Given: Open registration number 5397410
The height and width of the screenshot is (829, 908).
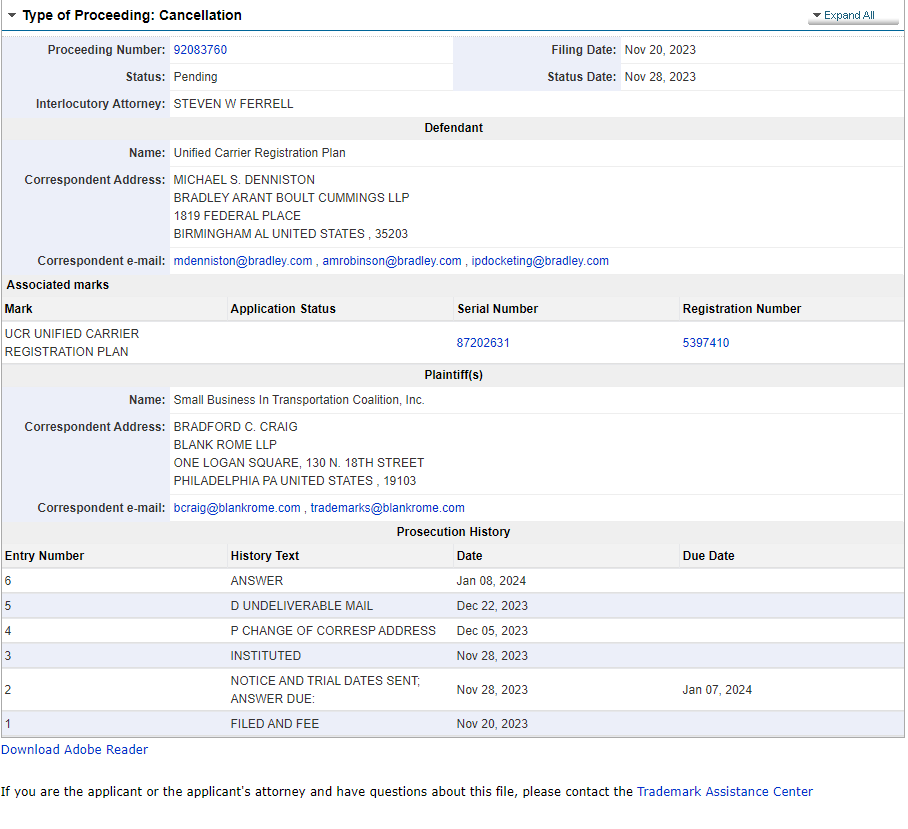Looking at the screenshot, I should tap(706, 343).
